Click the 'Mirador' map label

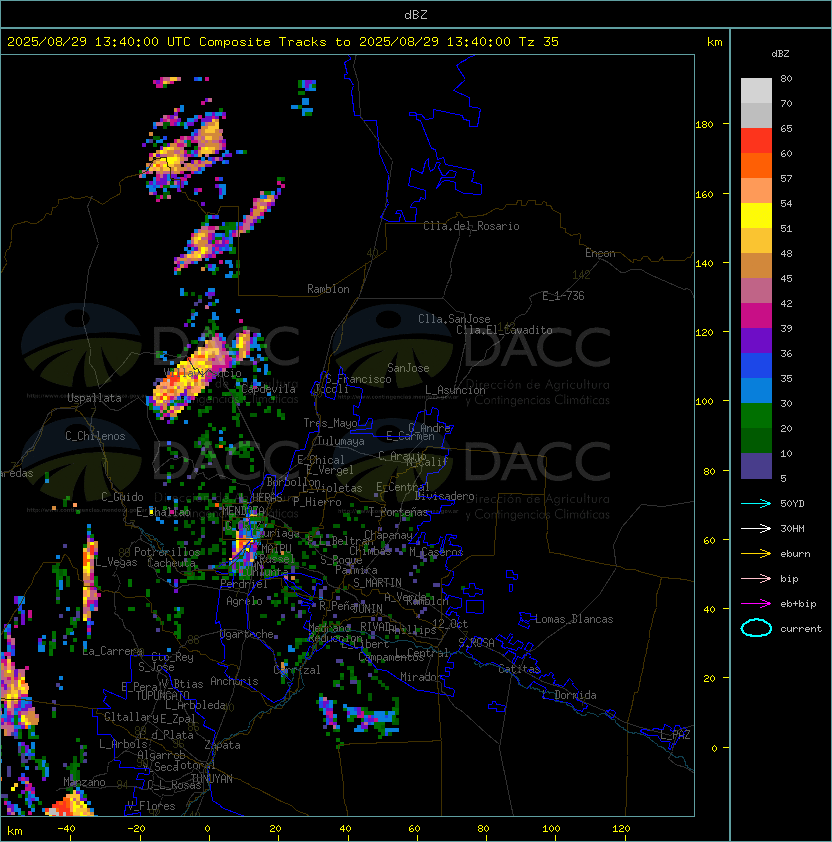click(x=421, y=677)
